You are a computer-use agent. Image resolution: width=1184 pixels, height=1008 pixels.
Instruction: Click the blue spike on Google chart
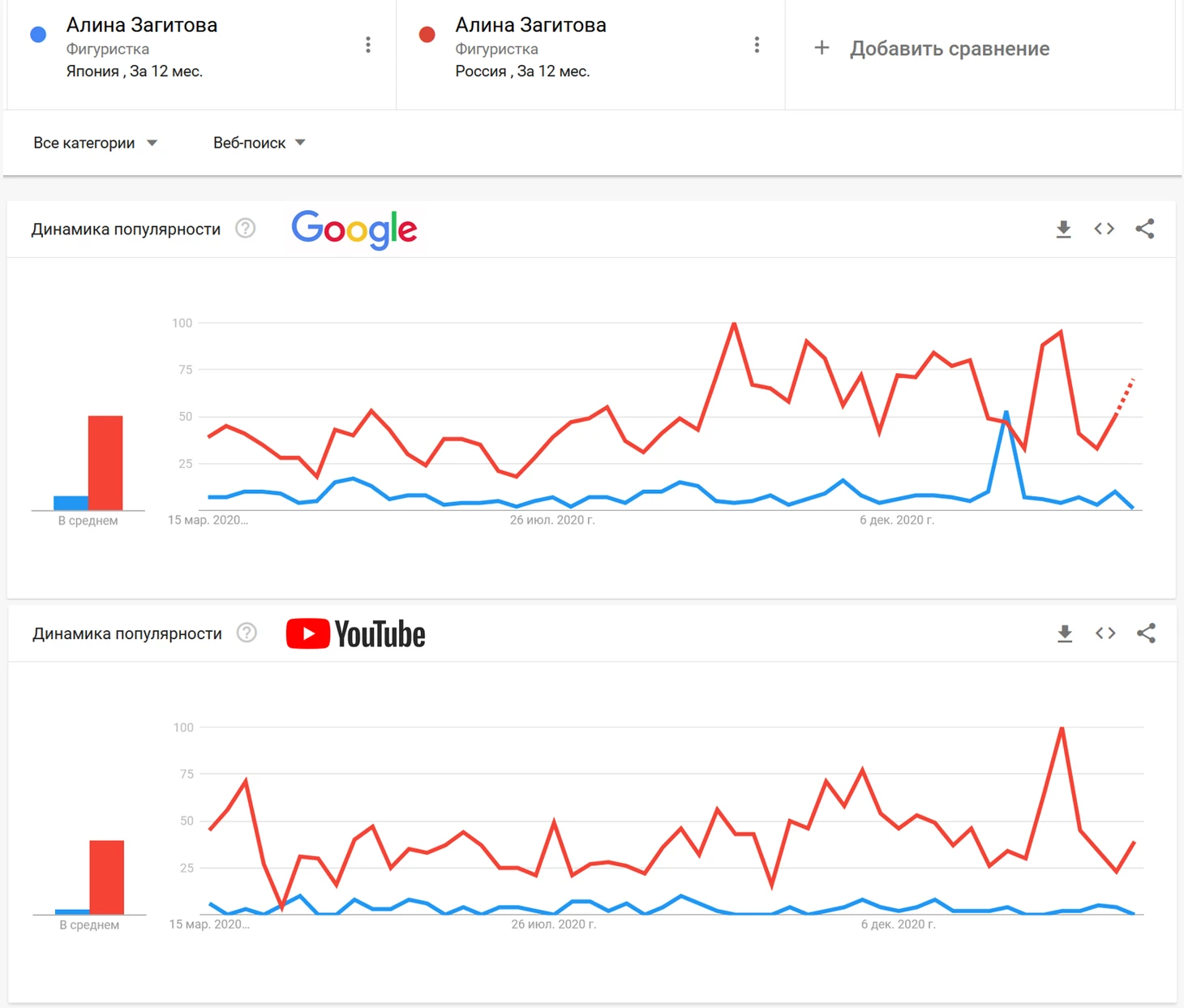tap(1006, 414)
